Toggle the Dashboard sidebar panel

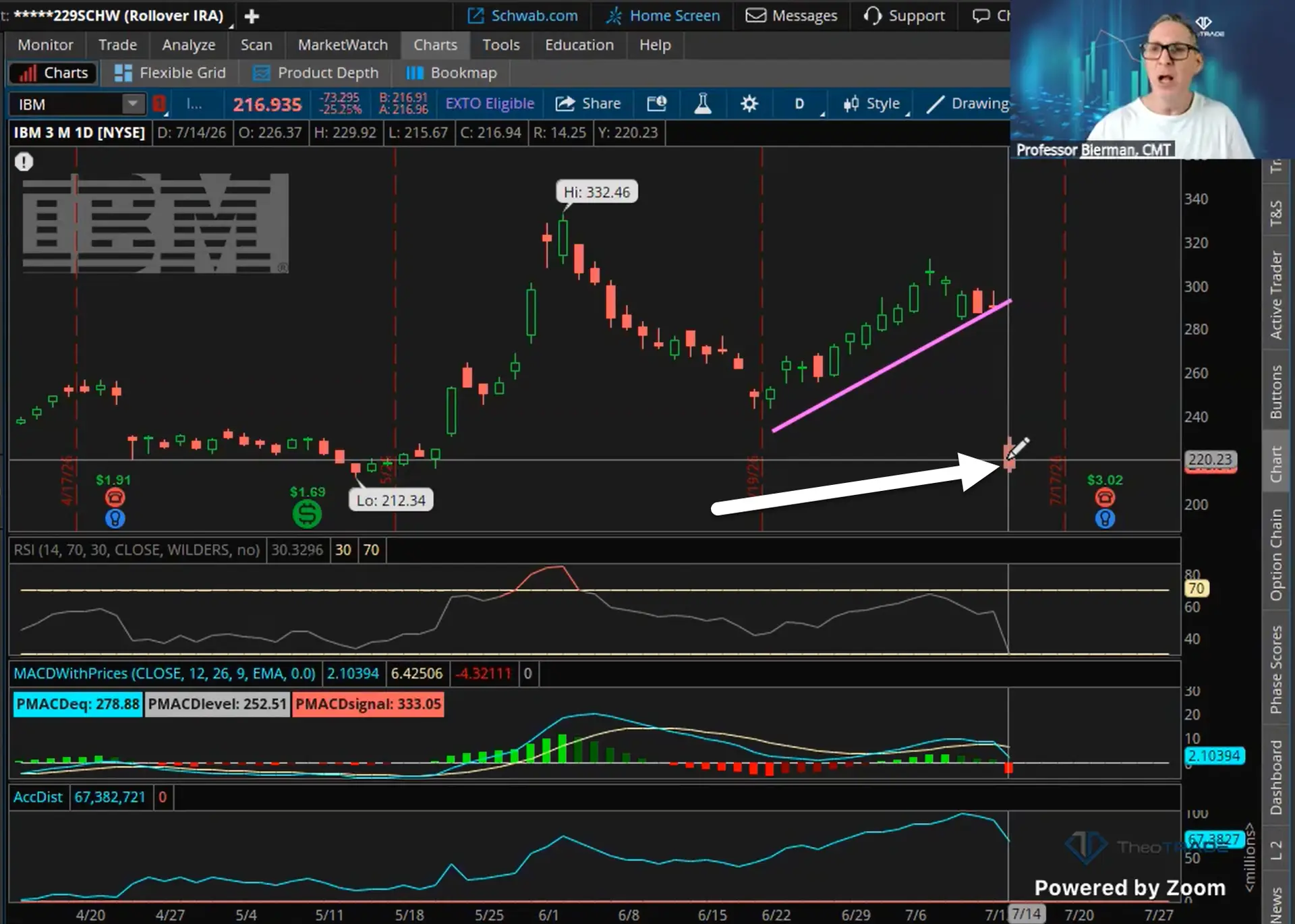[x=1275, y=777]
